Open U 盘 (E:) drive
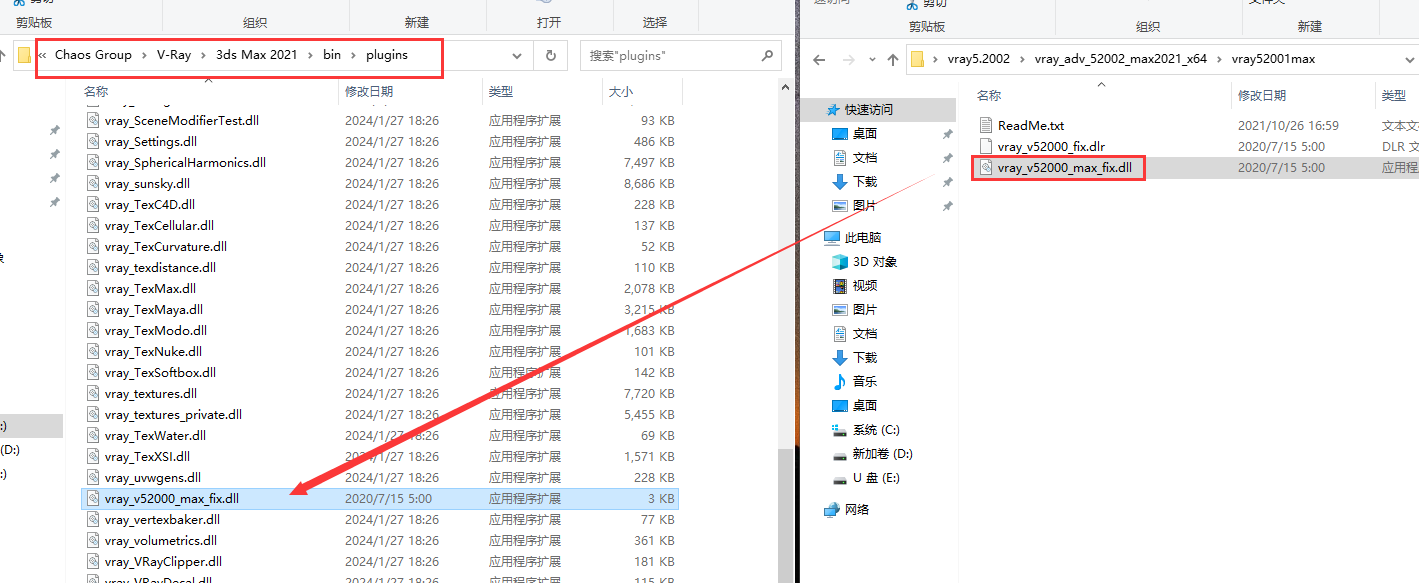This screenshot has width=1419, height=583. (x=876, y=478)
